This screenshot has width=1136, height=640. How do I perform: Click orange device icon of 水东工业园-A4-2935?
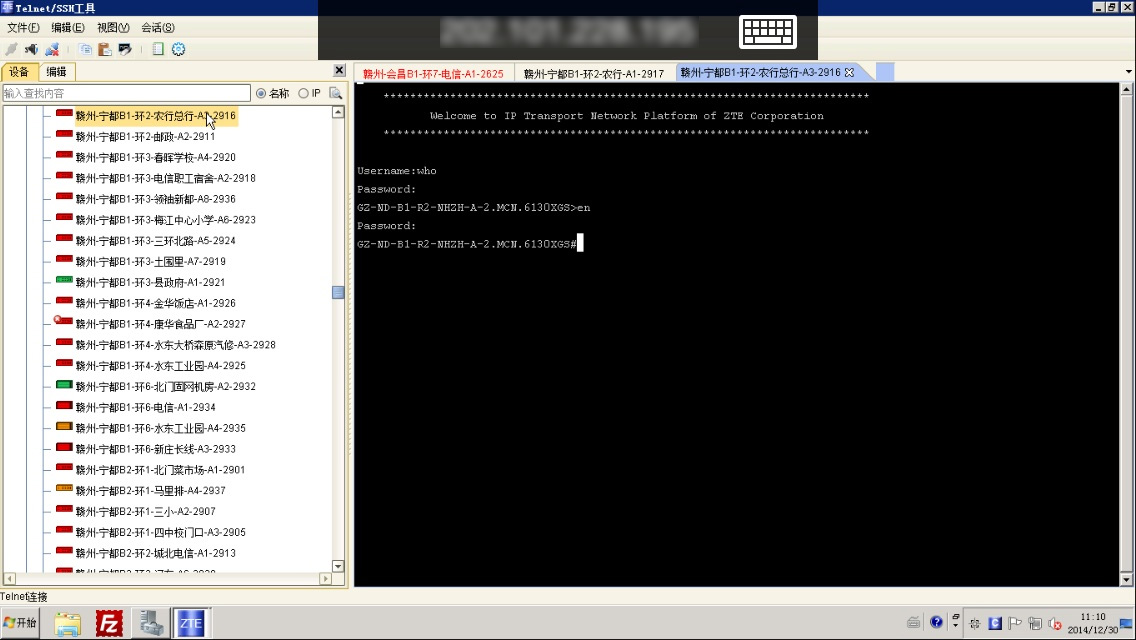tap(64, 427)
